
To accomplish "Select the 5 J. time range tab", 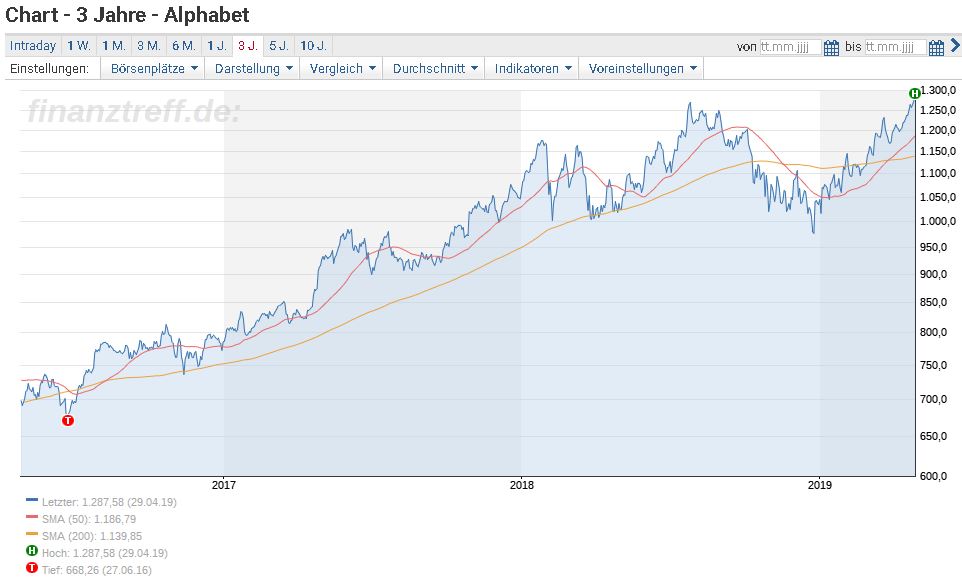I will coord(279,45).
